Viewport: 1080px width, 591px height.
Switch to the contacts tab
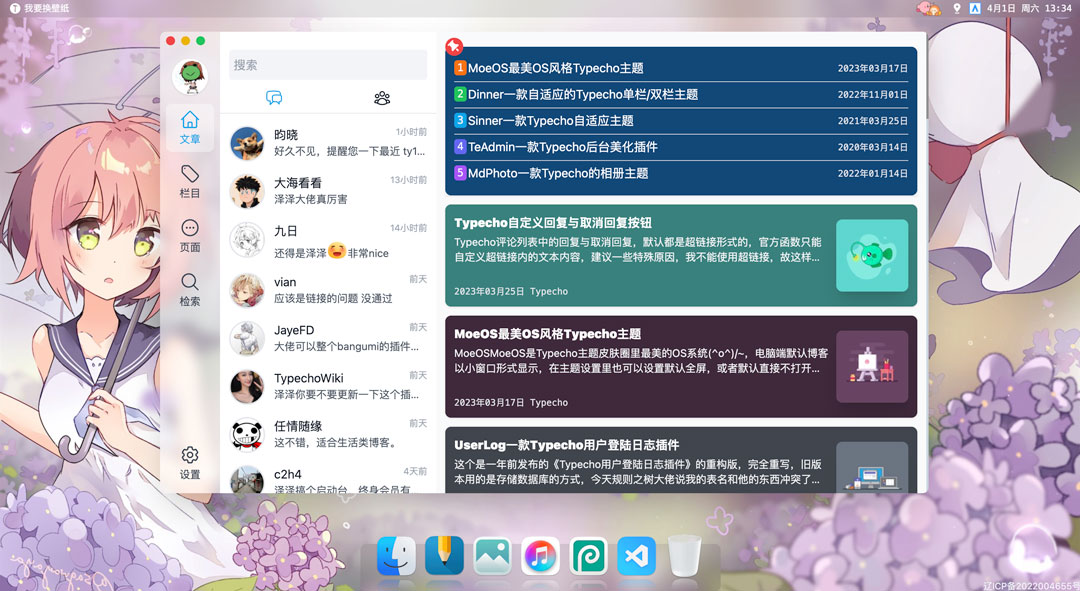click(x=381, y=97)
